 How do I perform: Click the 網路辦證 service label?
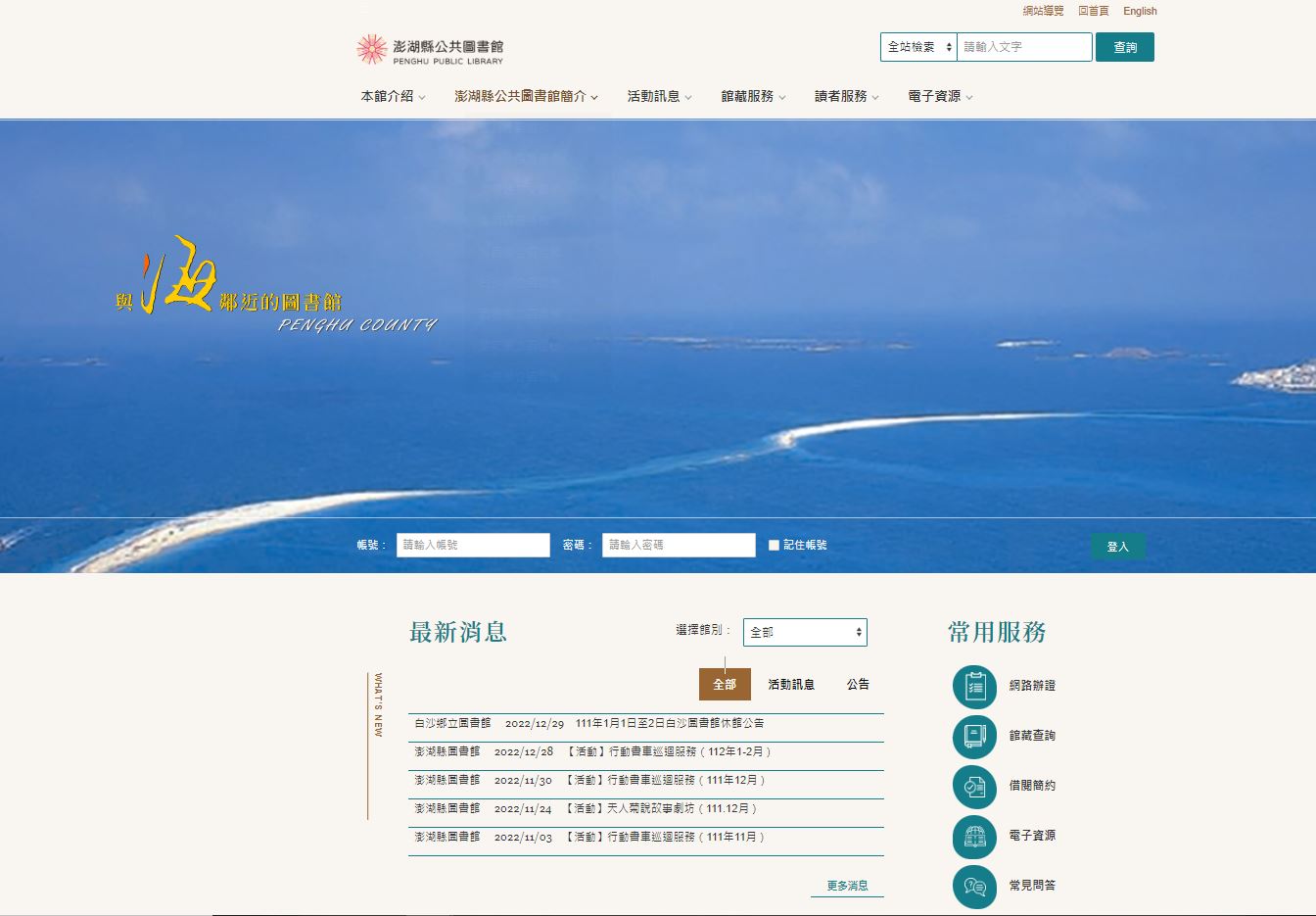click(x=1032, y=686)
